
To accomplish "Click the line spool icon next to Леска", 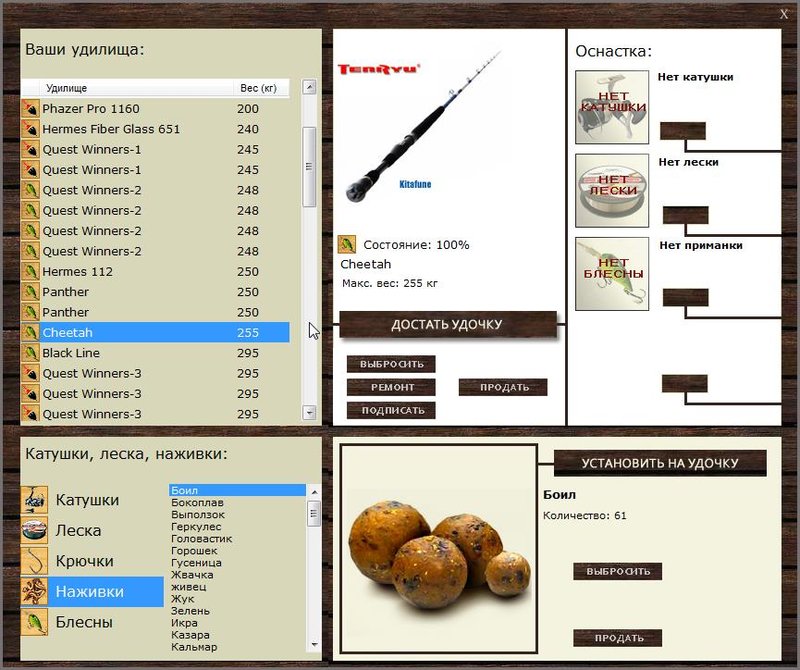I will 34,530.
